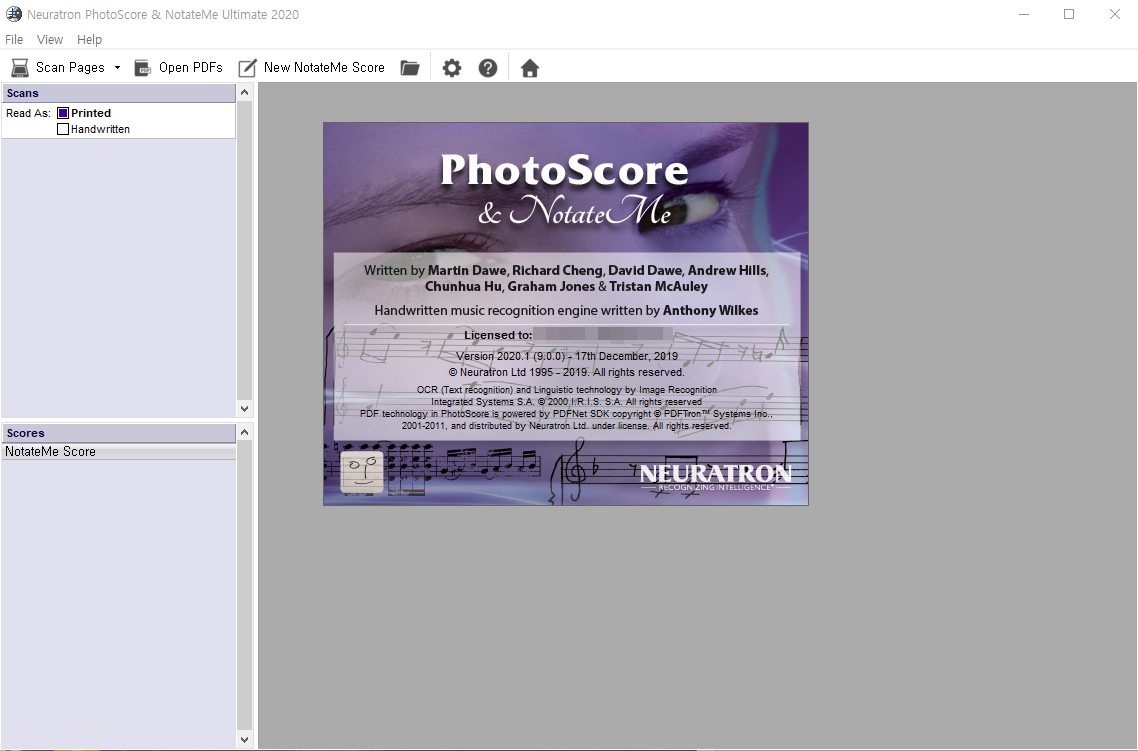This screenshot has width=1138, height=751.
Task: Click Scans panel scroll down arrow
Action: pos(245,409)
